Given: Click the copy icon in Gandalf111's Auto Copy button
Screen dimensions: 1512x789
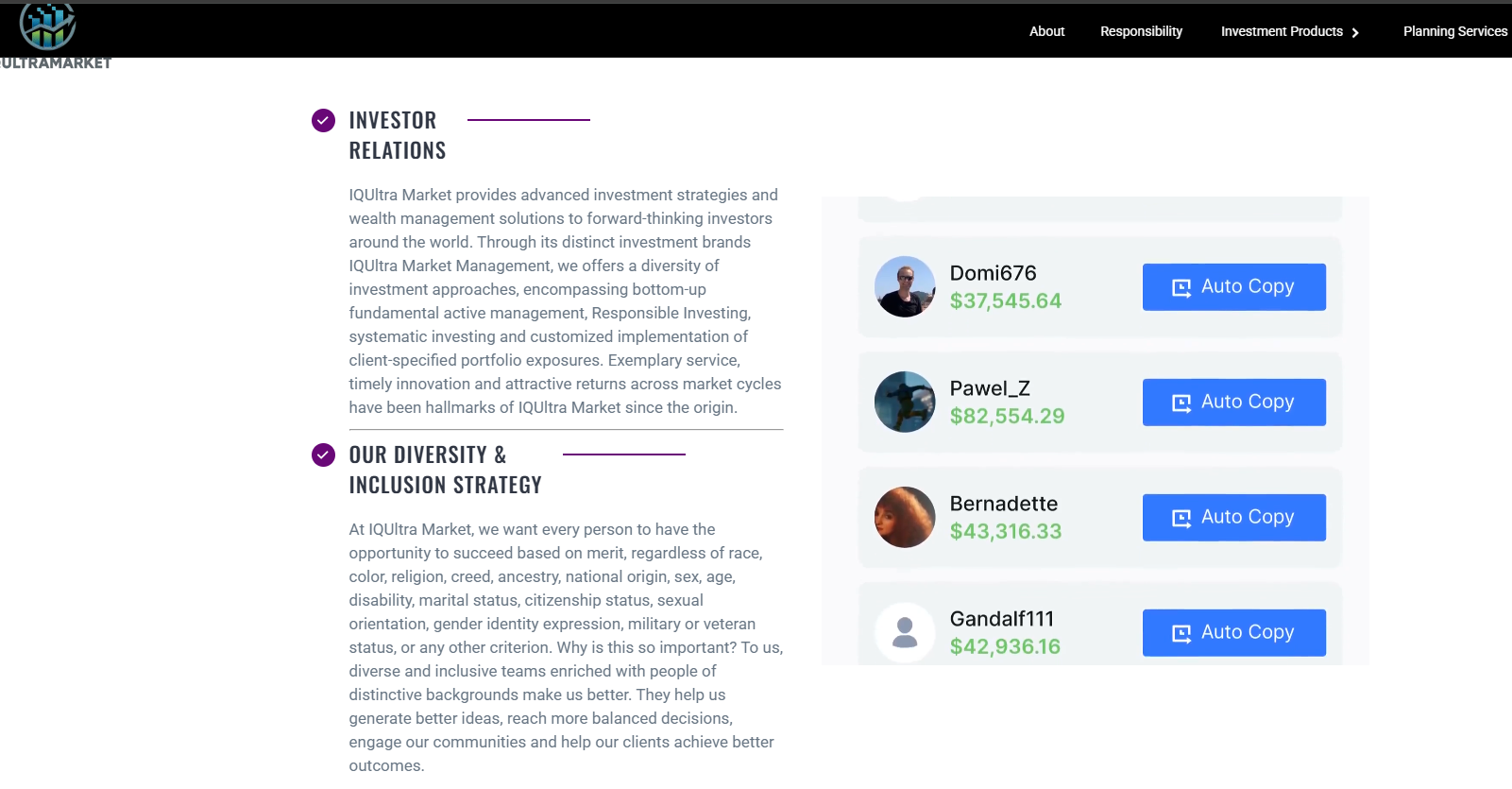Looking at the screenshot, I should (1181, 633).
